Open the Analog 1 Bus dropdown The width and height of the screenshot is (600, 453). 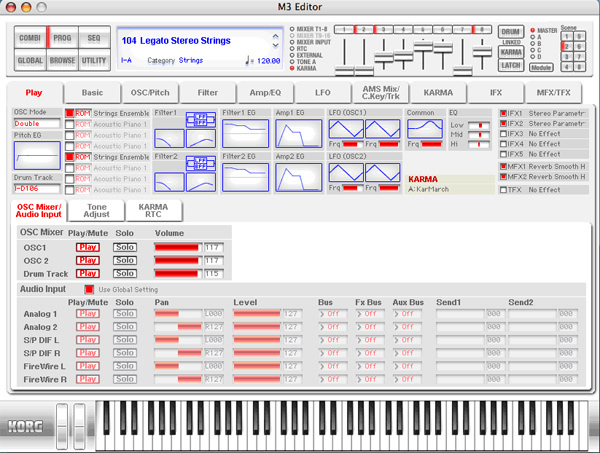pyautogui.click(x=333, y=314)
